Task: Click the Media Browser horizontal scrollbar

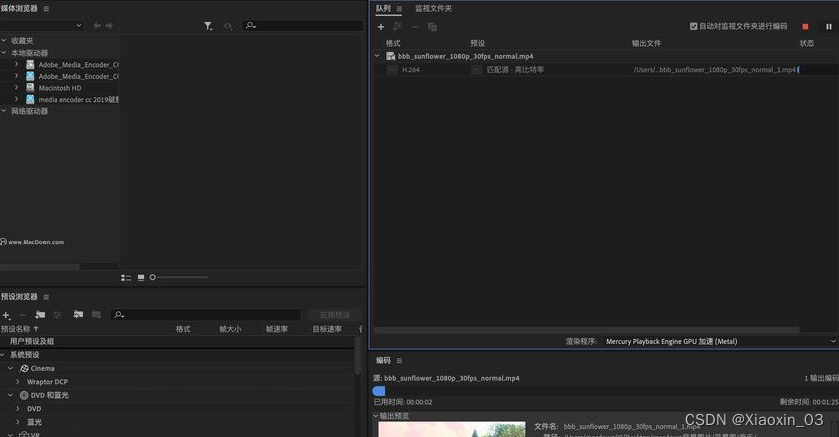Action: pos(40,266)
